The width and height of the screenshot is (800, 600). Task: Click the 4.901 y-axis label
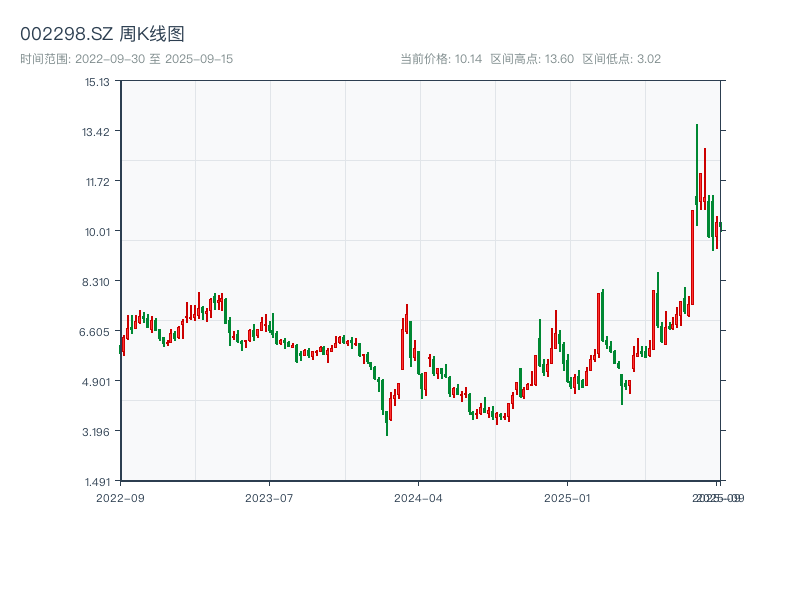tap(96, 382)
